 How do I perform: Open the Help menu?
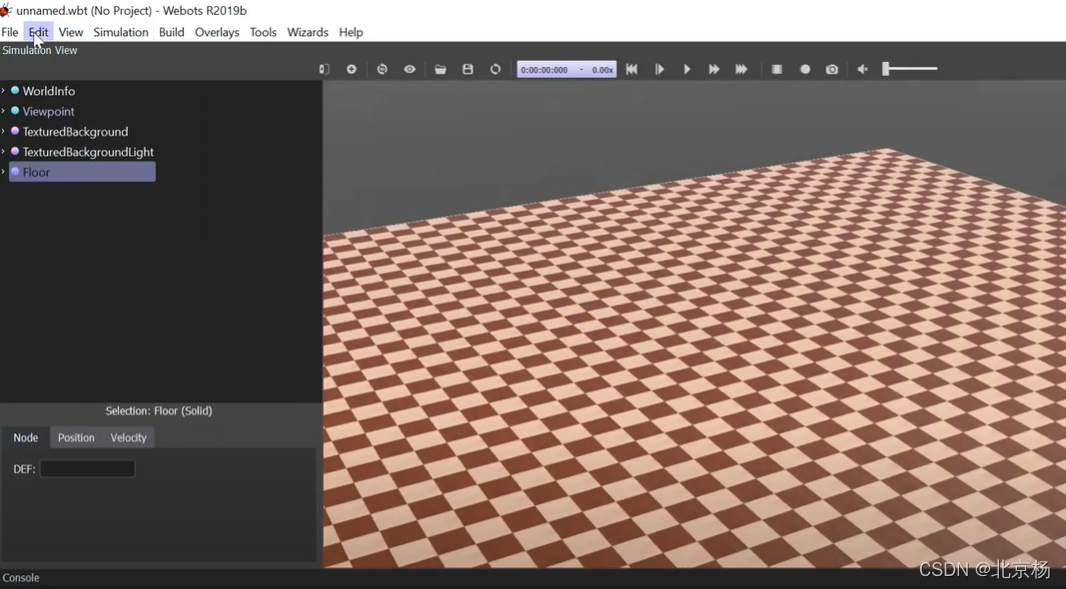click(351, 32)
